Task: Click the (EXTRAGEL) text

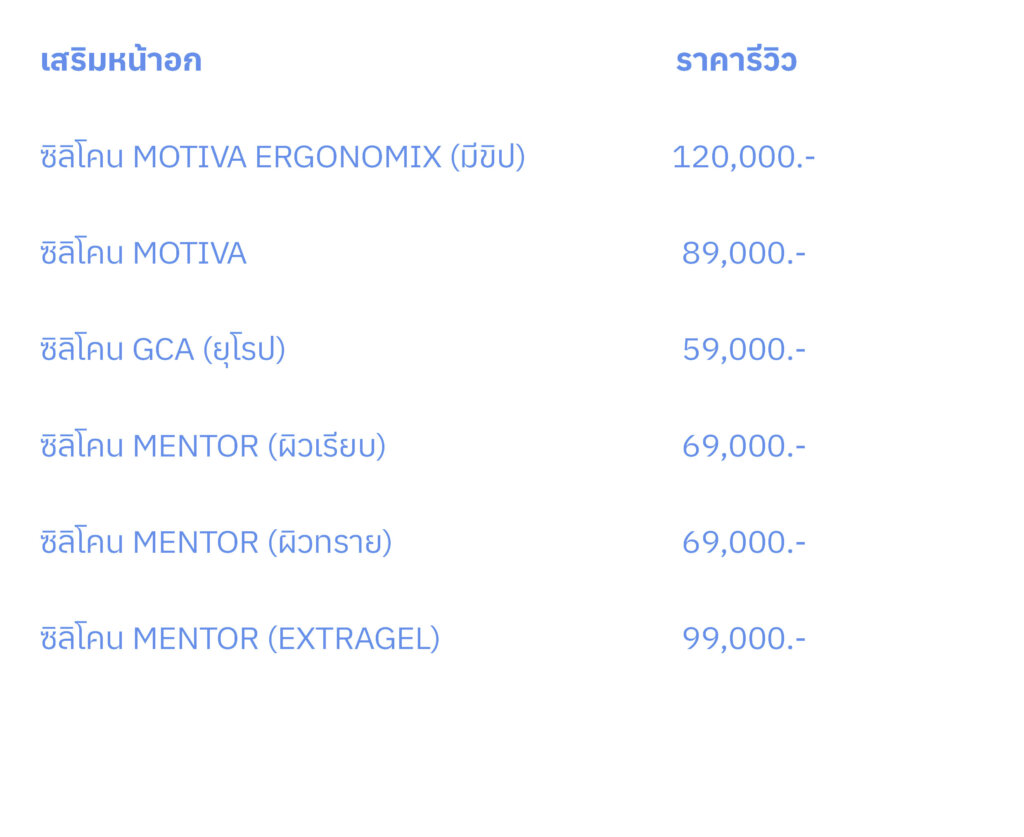Action: tap(353, 638)
